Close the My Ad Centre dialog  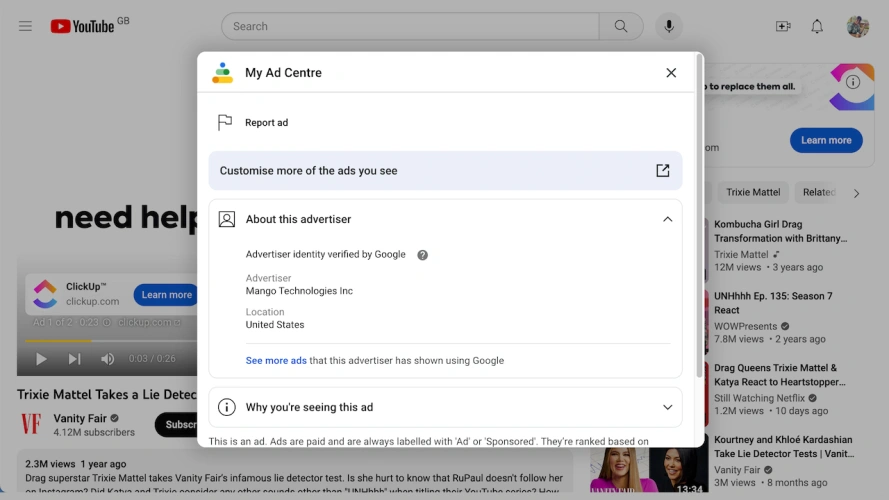671,73
